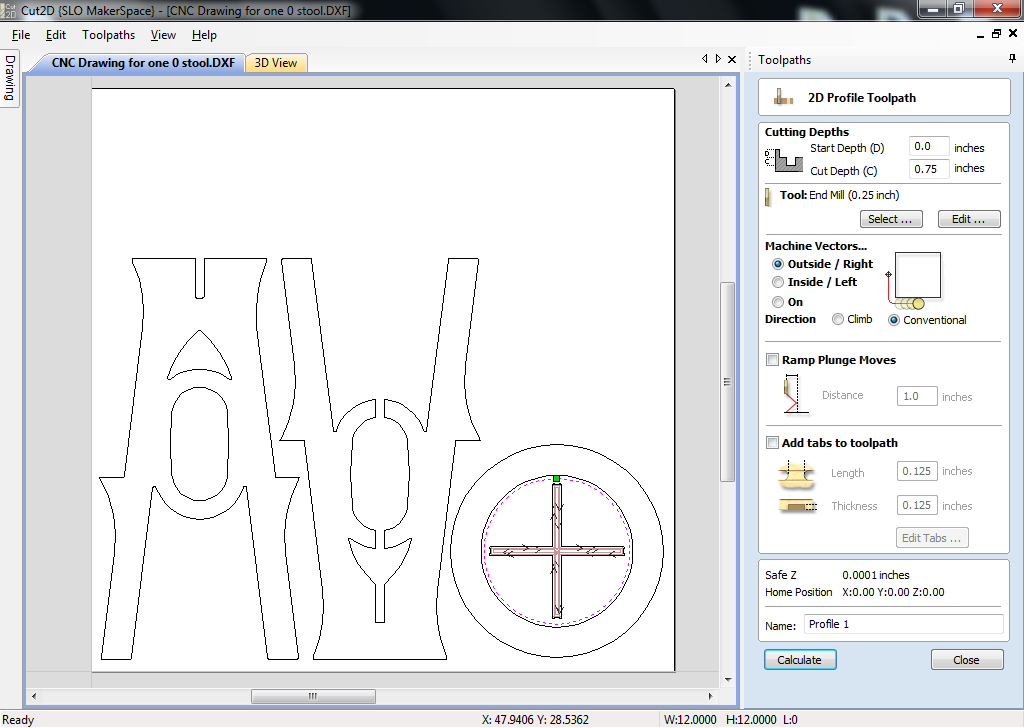Select Inside / Left machining option
This screenshot has height=728, width=1024.
point(778,282)
